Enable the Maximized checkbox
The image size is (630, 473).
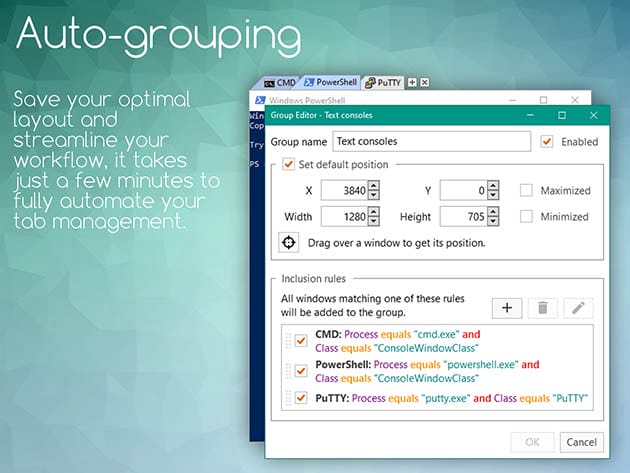click(x=526, y=190)
